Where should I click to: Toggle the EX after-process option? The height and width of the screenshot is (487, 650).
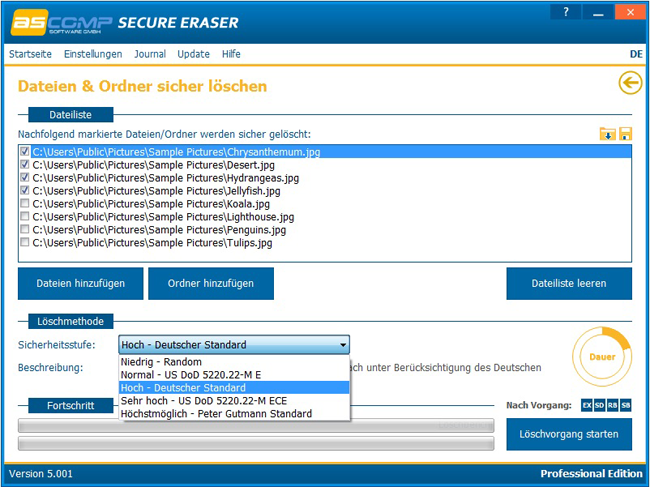pyautogui.click(x=587, y=405)
